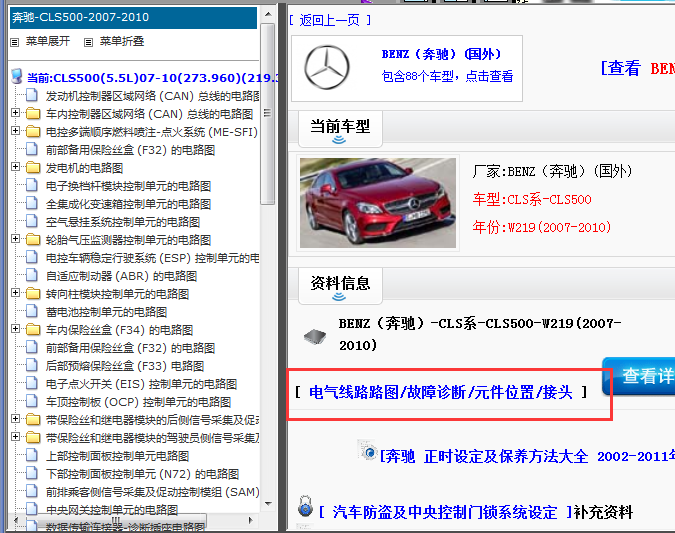The width and height of the screenshot is (675, 533).
Task: Click the tree panel scroll-down arrow
Action: point(268,503)
